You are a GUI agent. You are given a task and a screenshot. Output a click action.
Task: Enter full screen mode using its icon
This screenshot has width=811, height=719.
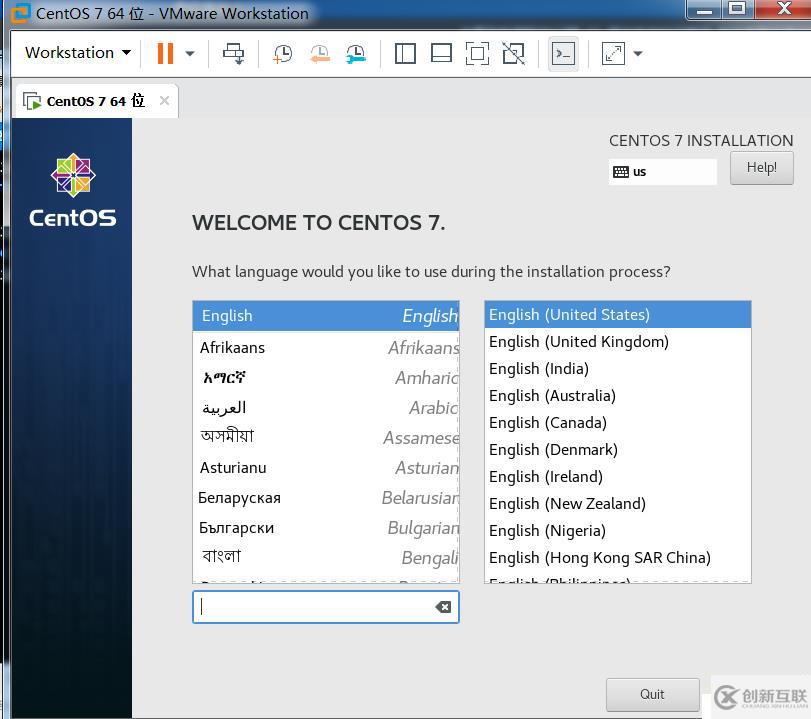[x=477, y=53]
